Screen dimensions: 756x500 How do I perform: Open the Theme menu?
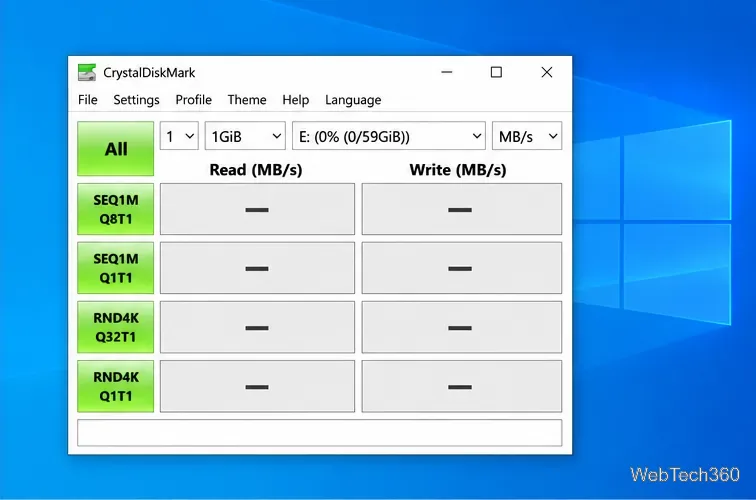[x=247, y=100]
